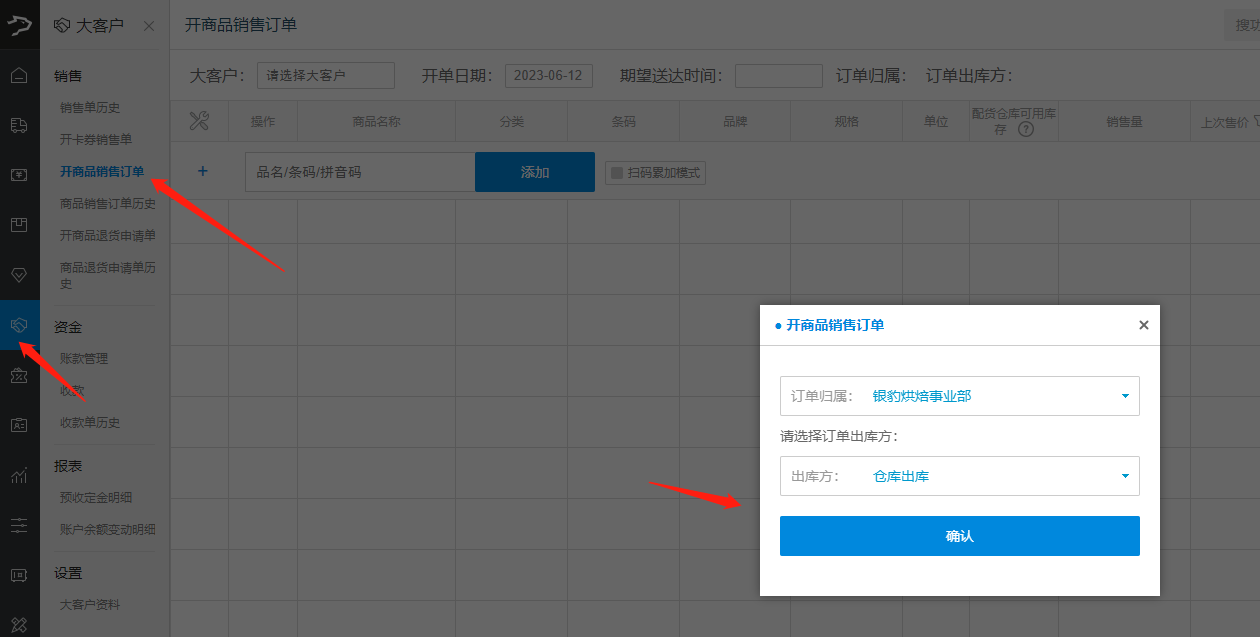Open 收款 in the side menu

(72, 391)
